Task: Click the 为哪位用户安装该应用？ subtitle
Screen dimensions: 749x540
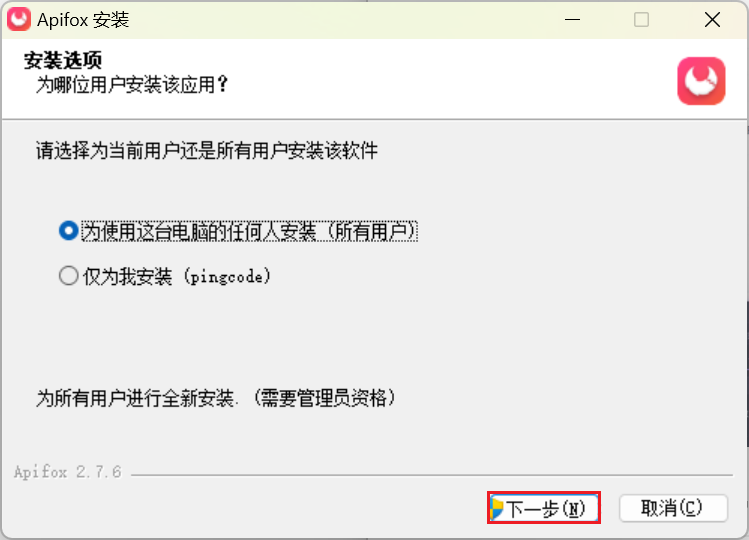Action: [132, 85]
